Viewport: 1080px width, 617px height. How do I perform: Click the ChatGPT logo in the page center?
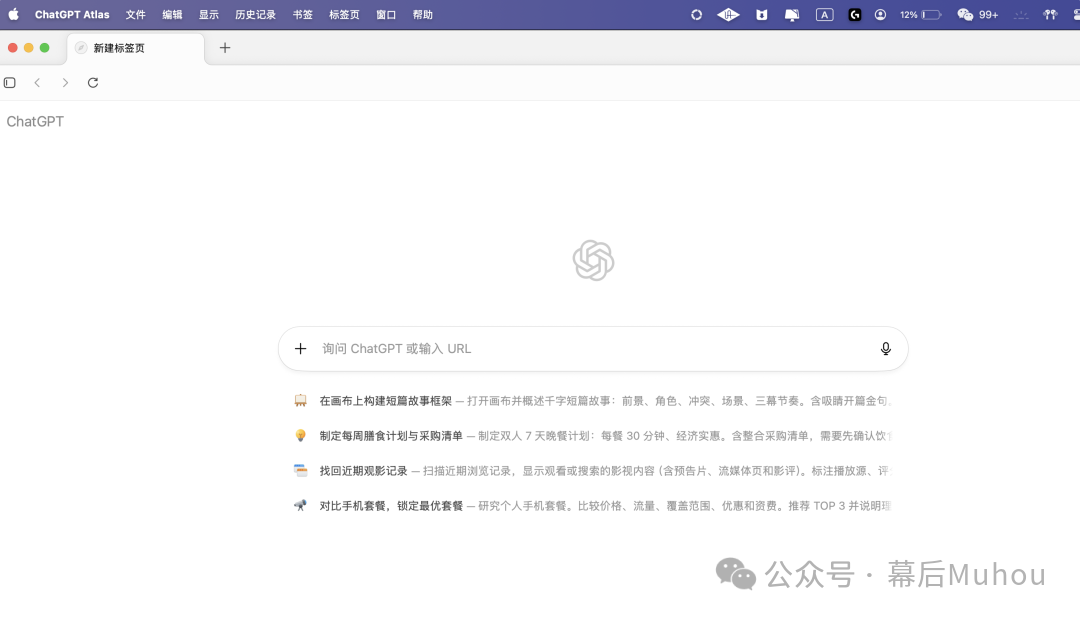(x=593, y=260)
